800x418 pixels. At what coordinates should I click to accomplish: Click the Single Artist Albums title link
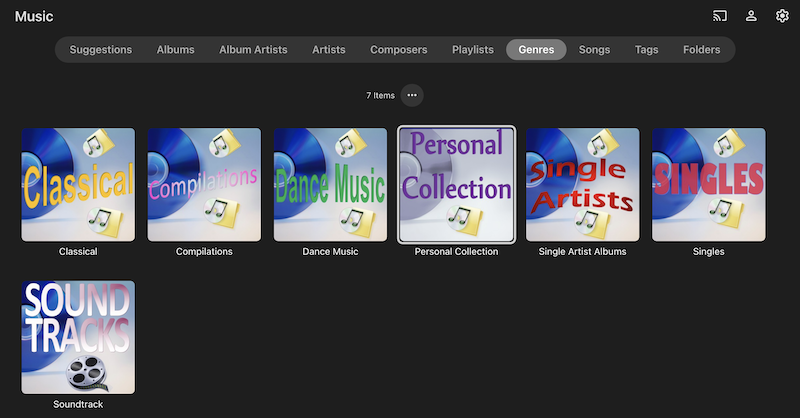(583, 252)
